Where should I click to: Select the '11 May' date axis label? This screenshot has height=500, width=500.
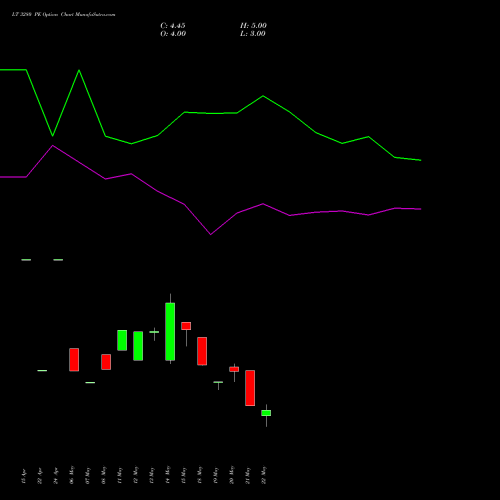[x=120, y=475]
